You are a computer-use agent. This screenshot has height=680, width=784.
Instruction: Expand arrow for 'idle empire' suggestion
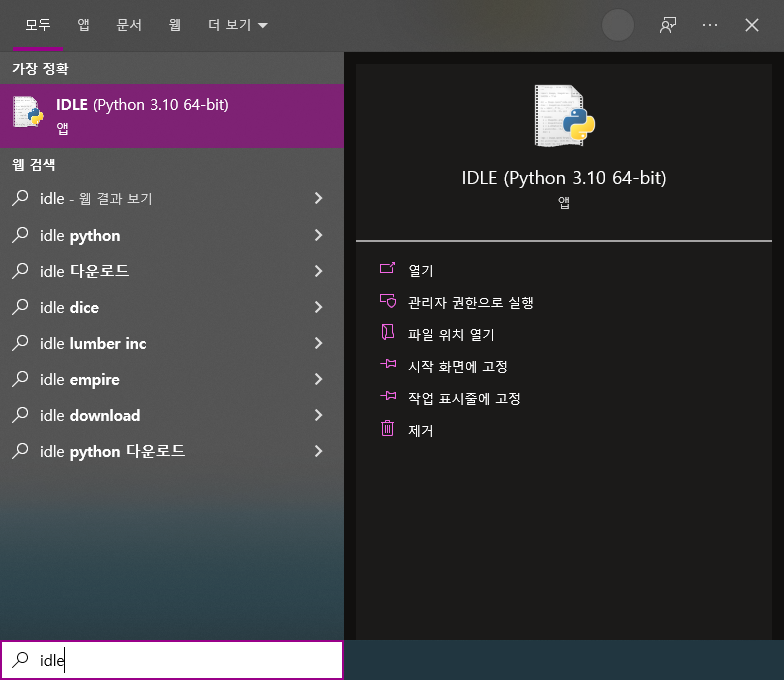[x=318, y=379]
